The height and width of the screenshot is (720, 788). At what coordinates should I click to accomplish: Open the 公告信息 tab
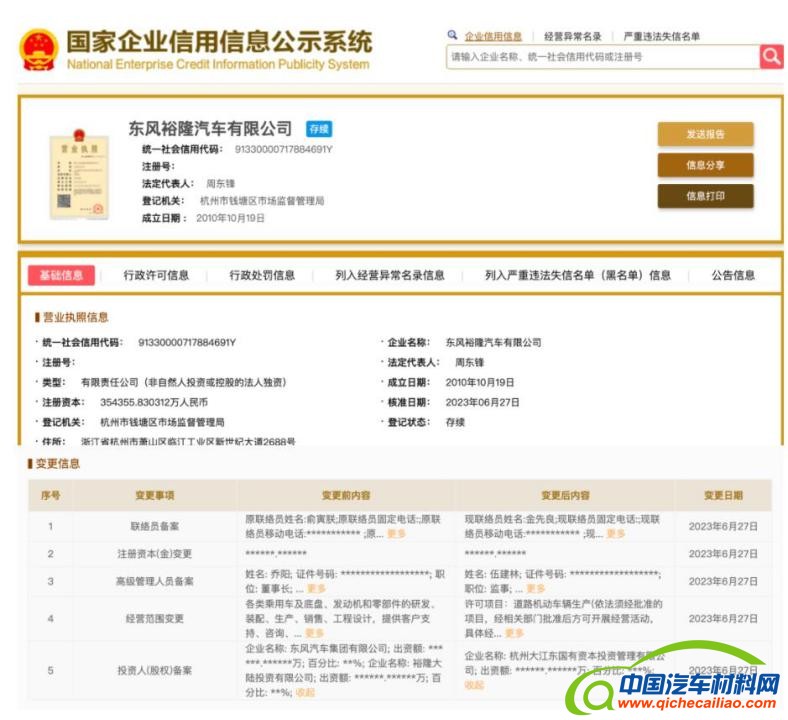click(733, 275)
